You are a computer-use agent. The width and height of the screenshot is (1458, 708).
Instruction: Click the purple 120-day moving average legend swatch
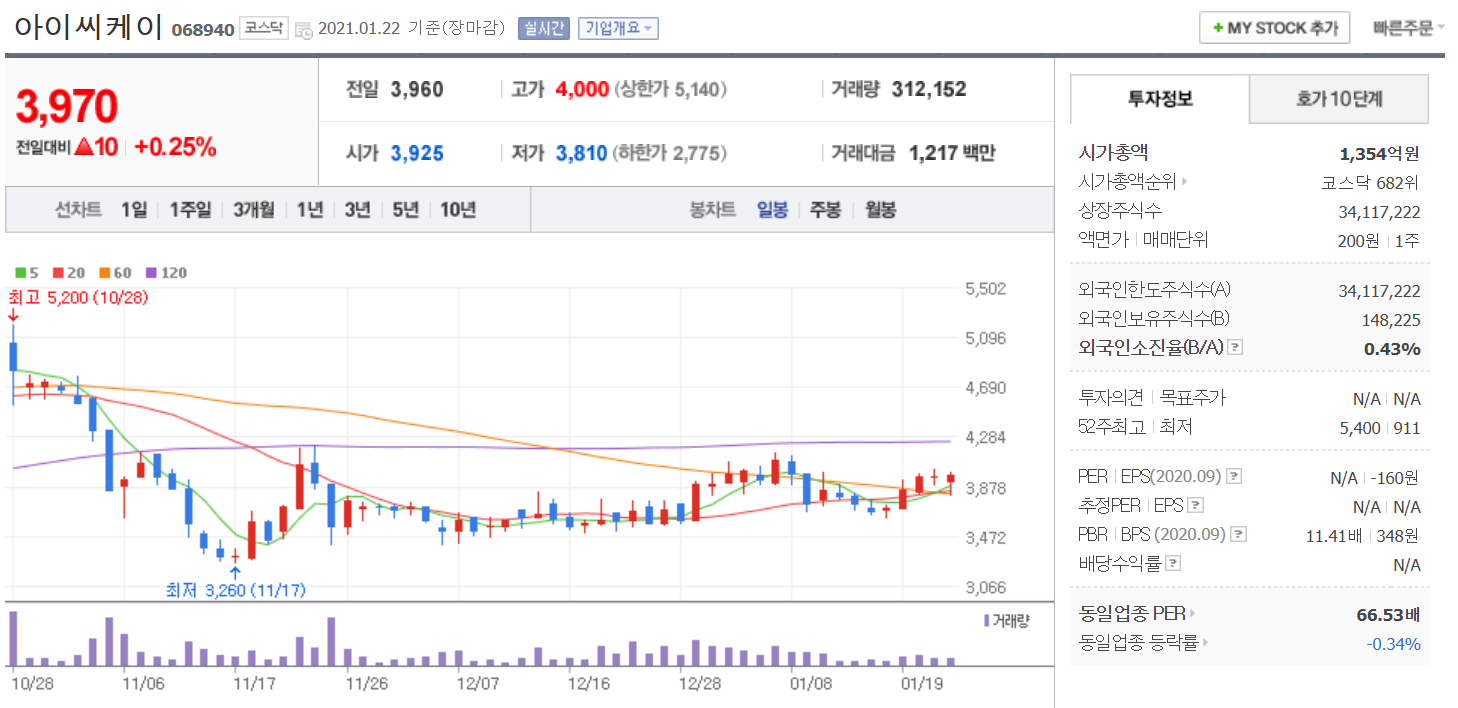pos(152,272)
